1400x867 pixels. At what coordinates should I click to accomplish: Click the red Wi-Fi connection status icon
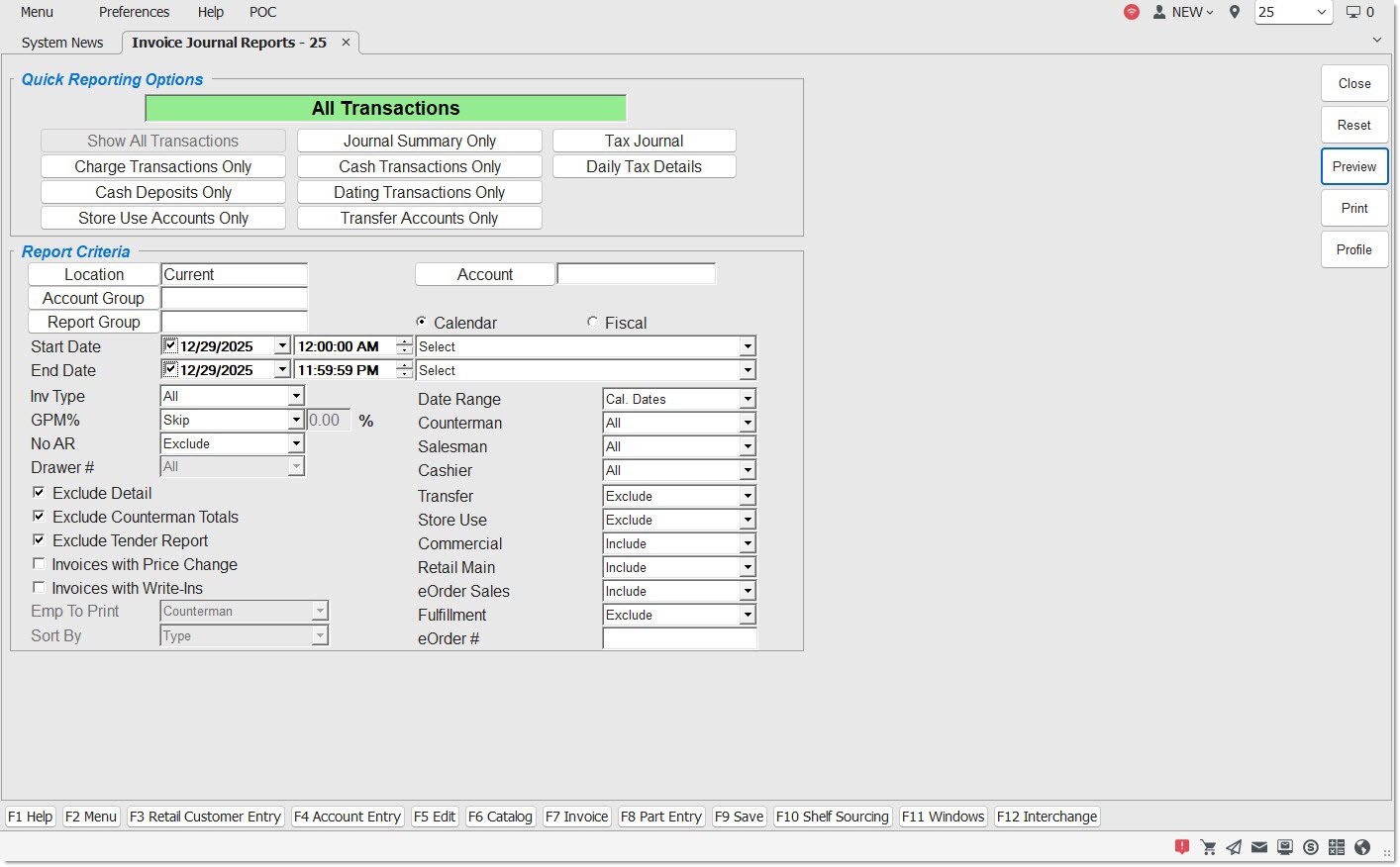click(x=1131, y=12)
